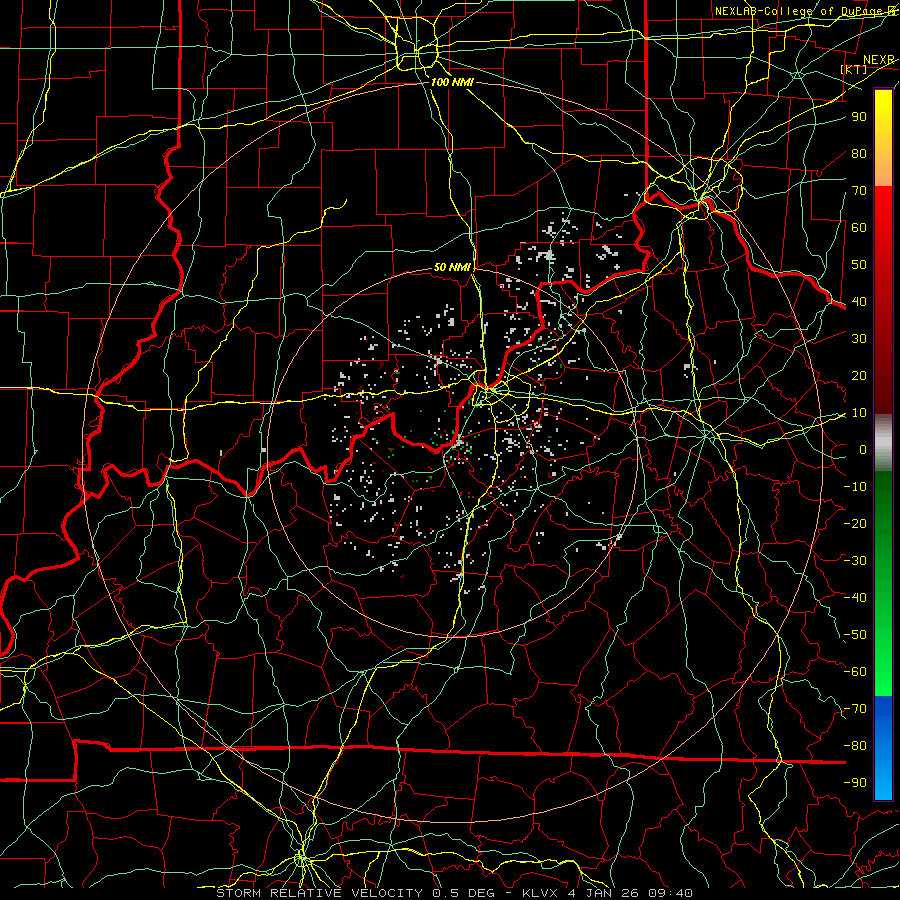Select the 90 value on the velocity scale
900x900 pixels.
(x=859, y=117)
